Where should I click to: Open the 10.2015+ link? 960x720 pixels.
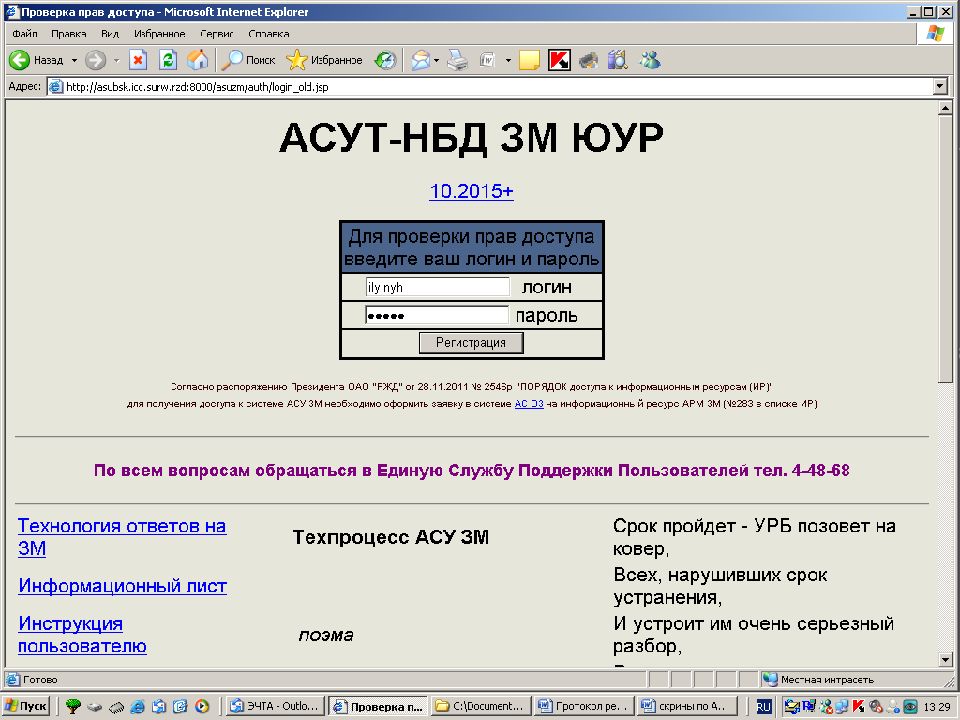coord(471,191)
